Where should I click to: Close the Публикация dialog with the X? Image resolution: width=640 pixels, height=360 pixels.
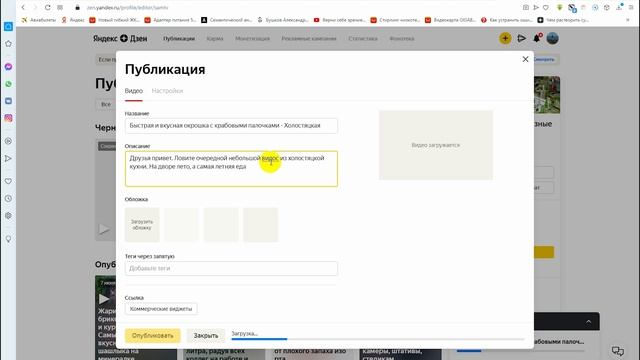525,59
